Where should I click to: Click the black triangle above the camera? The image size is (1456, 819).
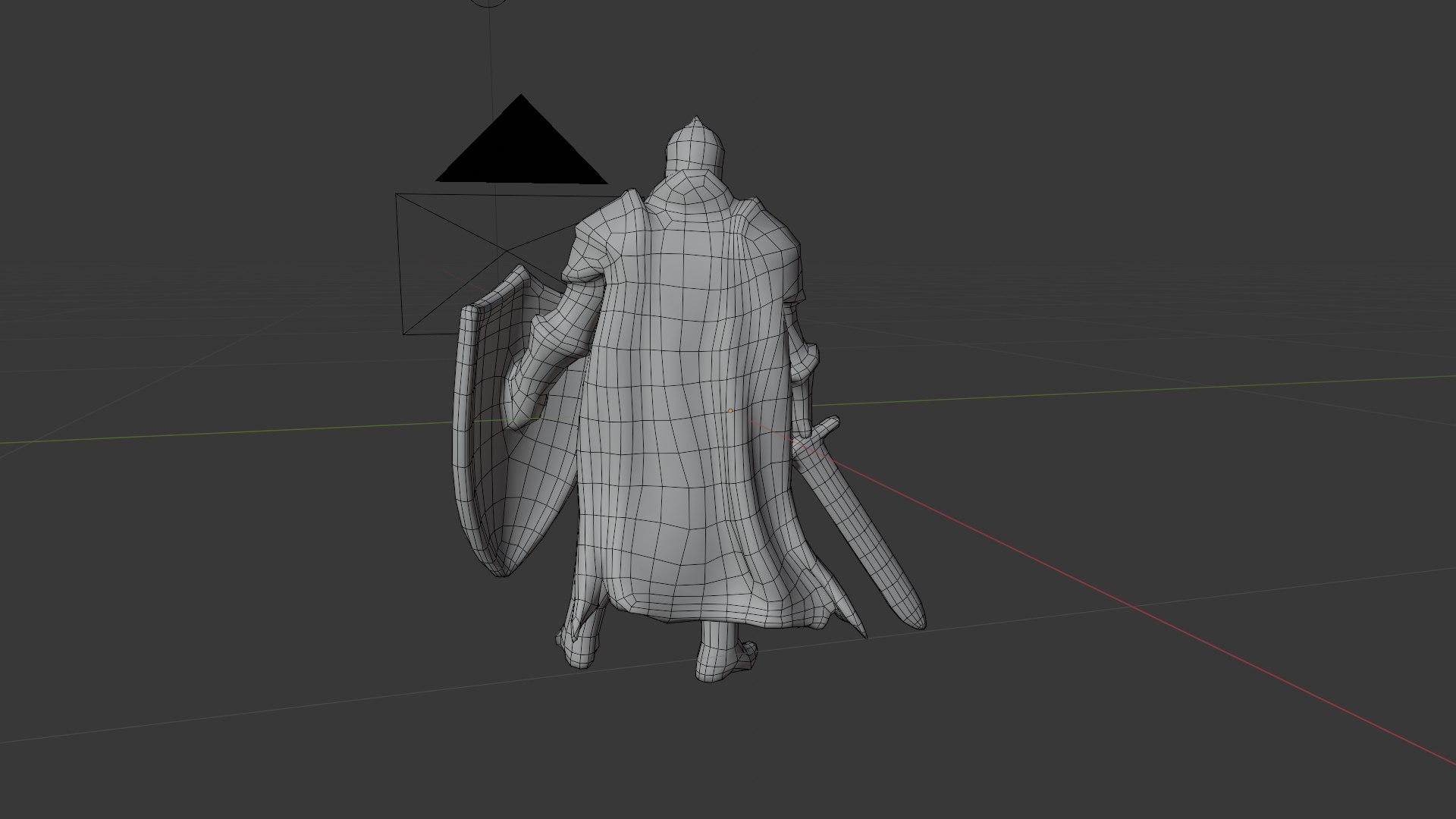[x=521, y=140]
